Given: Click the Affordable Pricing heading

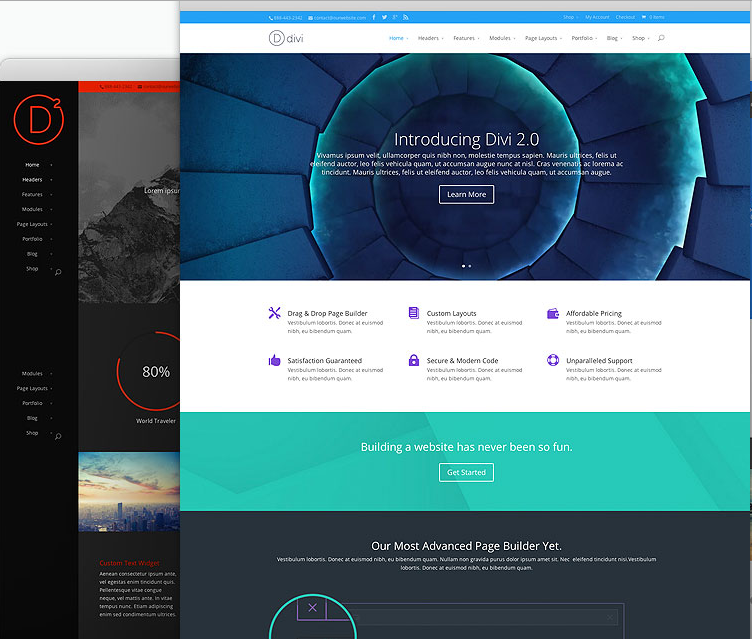Looking at the screenshot, I should click(594, 313).
